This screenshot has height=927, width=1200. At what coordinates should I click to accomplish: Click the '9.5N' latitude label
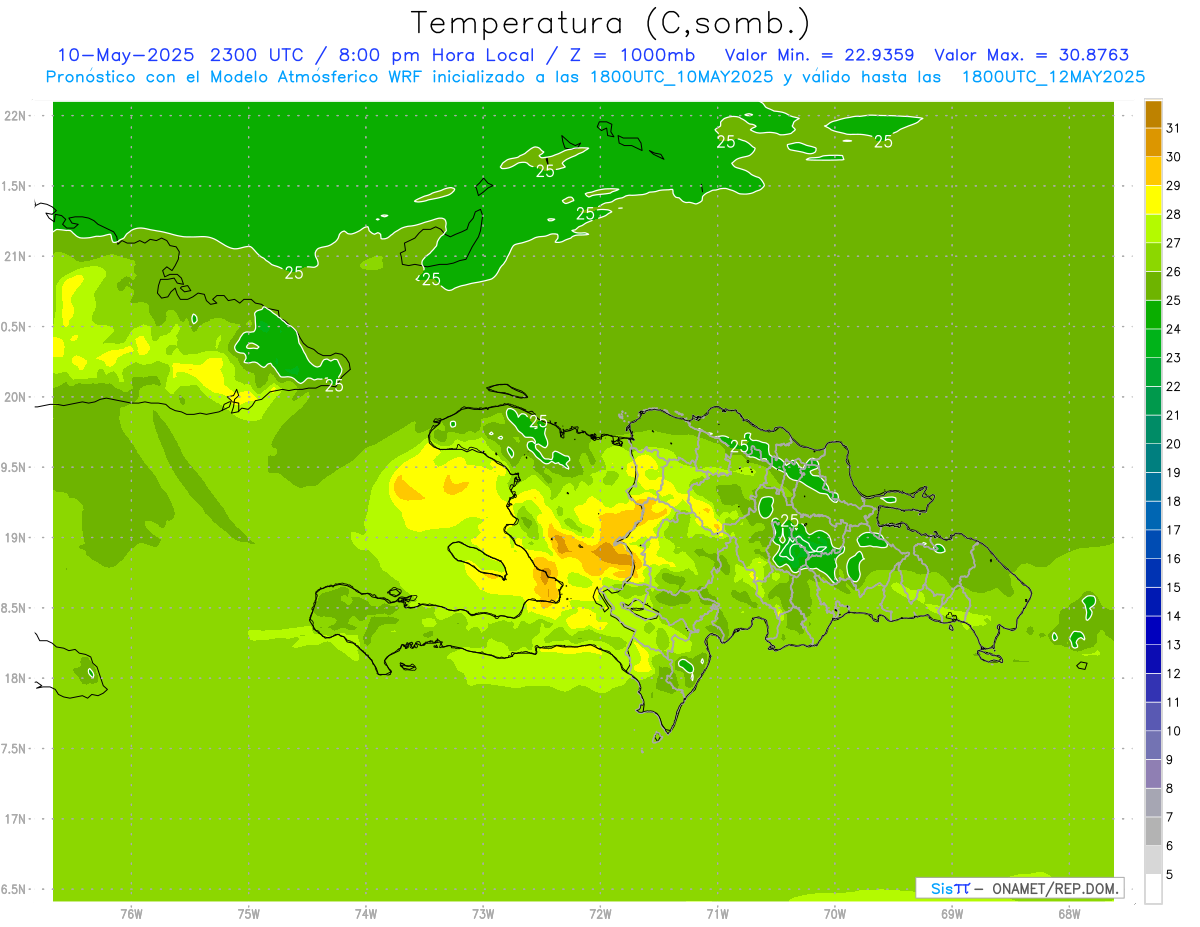[15, 468]
